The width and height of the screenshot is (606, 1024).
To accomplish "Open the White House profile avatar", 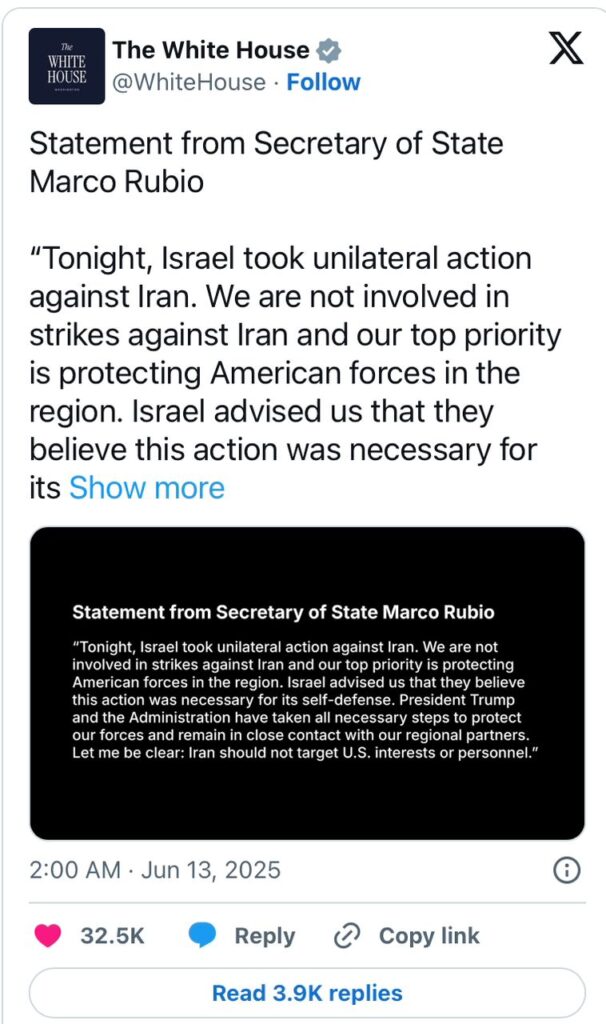I will 67,66.
